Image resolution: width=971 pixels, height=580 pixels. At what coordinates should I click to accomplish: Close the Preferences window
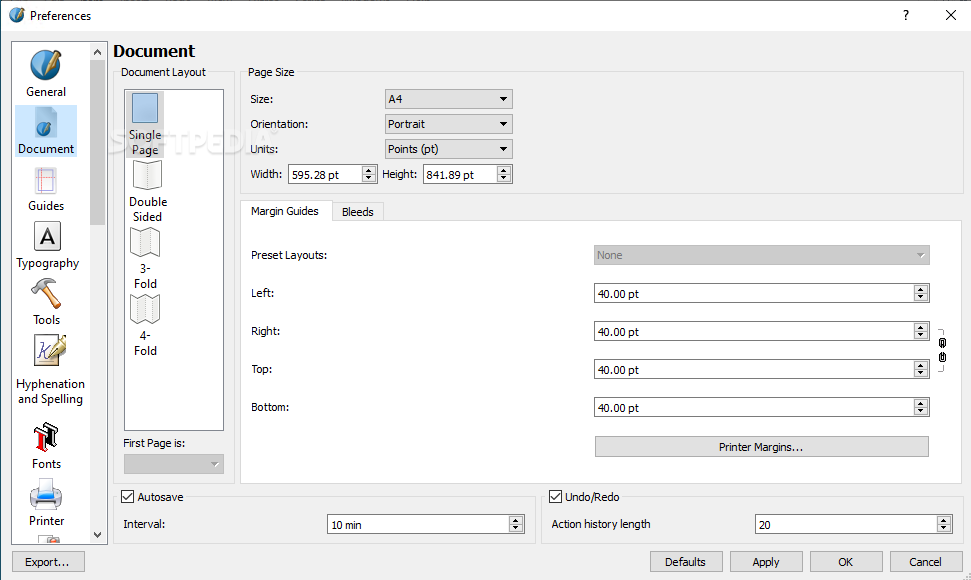tap(951, 15)
